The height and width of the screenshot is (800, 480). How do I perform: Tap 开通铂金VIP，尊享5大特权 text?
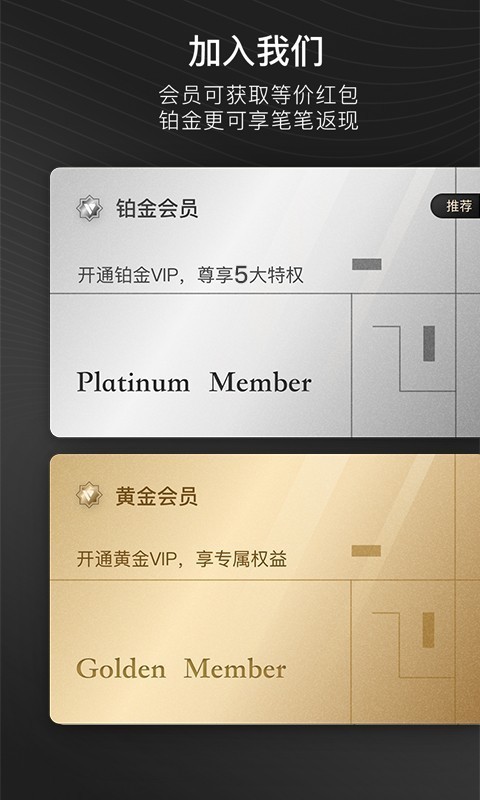(190, 276)
